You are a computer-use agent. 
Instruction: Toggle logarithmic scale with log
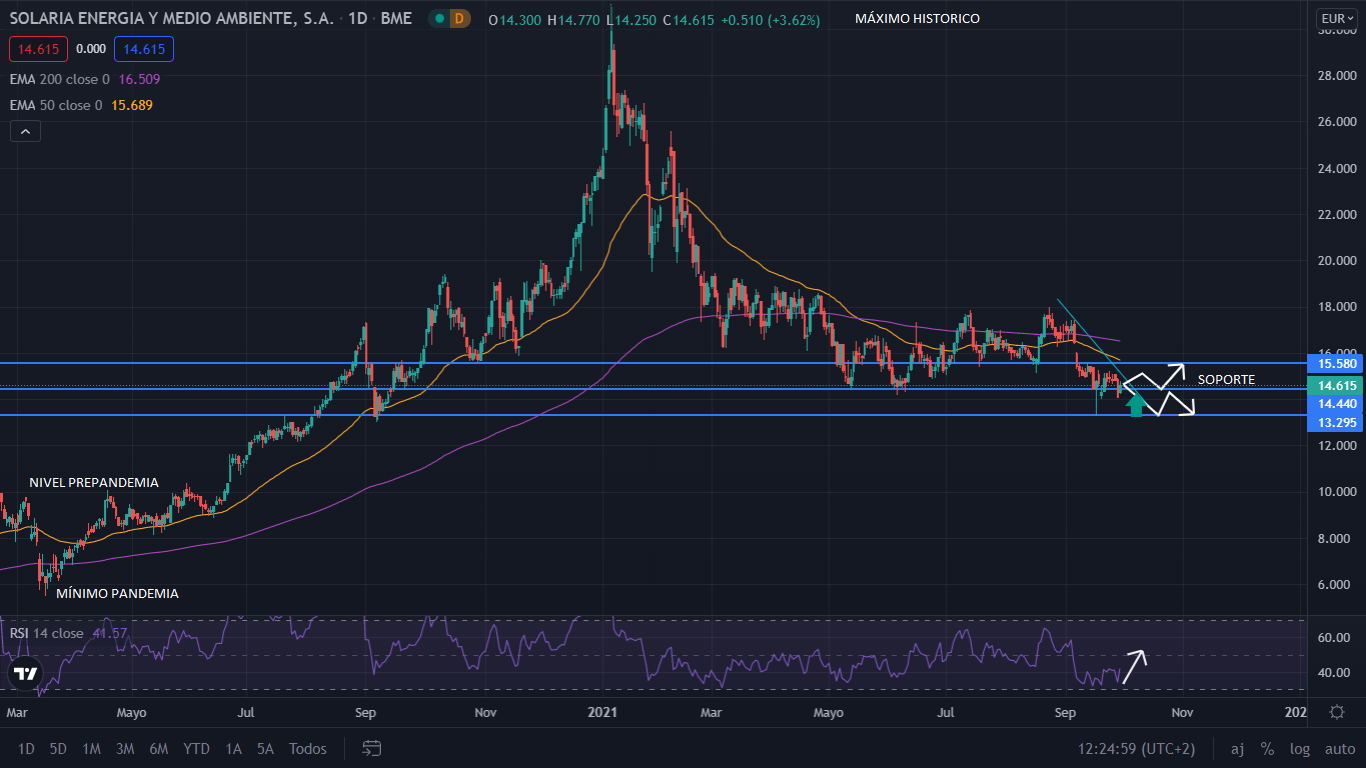pos(1300,748)
